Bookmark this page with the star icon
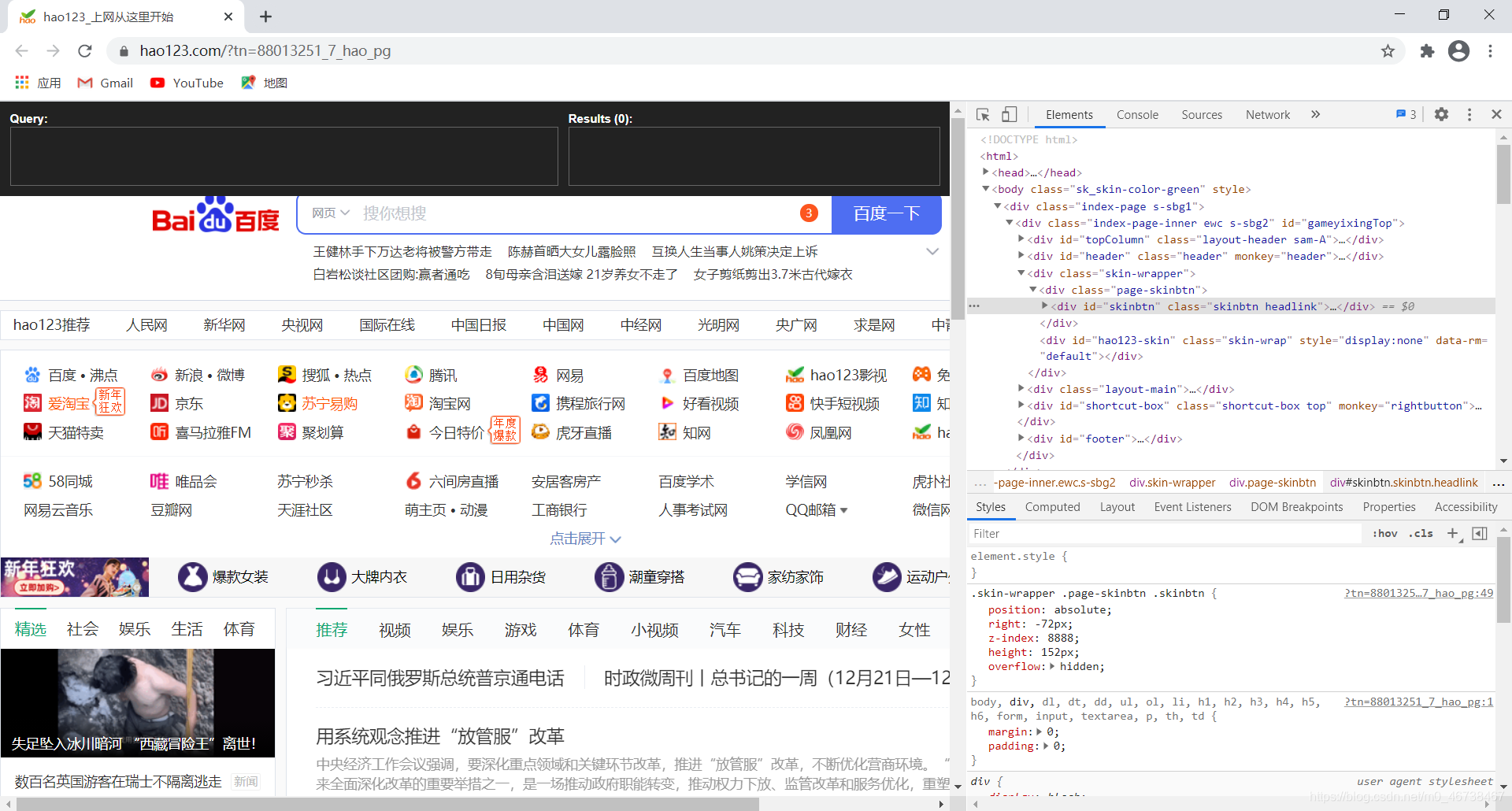Screen dimensions: 1512x811 click(1388, 51)
